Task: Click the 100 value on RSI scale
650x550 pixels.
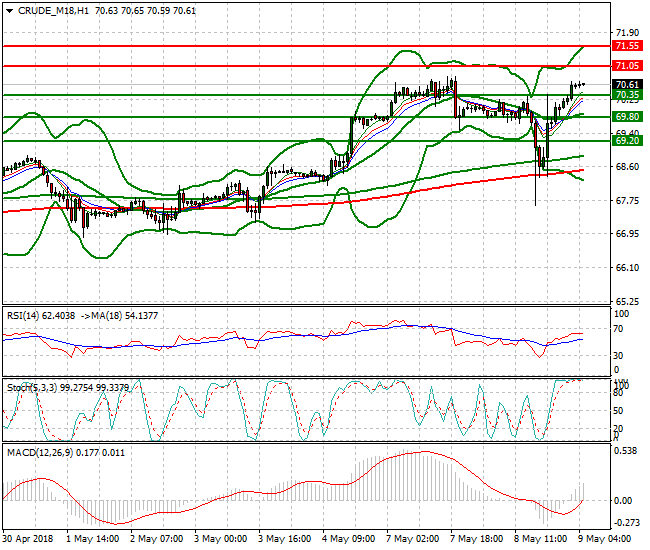Action: 622,313
